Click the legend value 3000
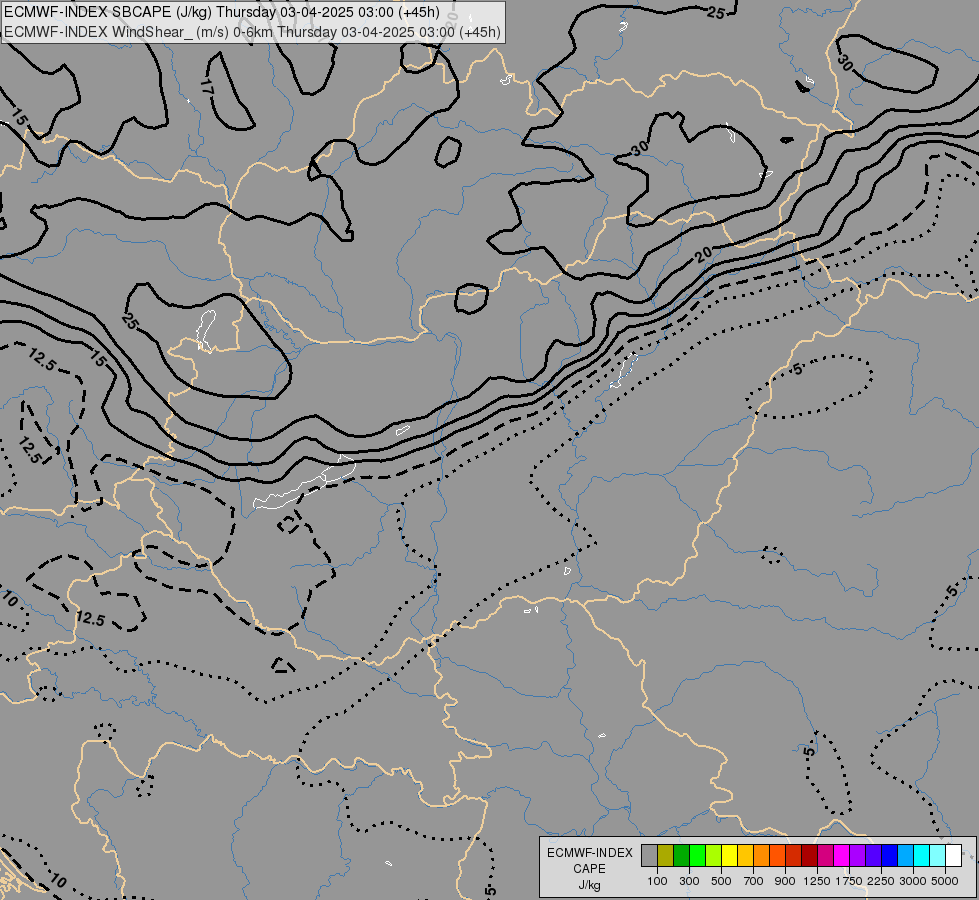The image size is (979, 900). point(913,881)
